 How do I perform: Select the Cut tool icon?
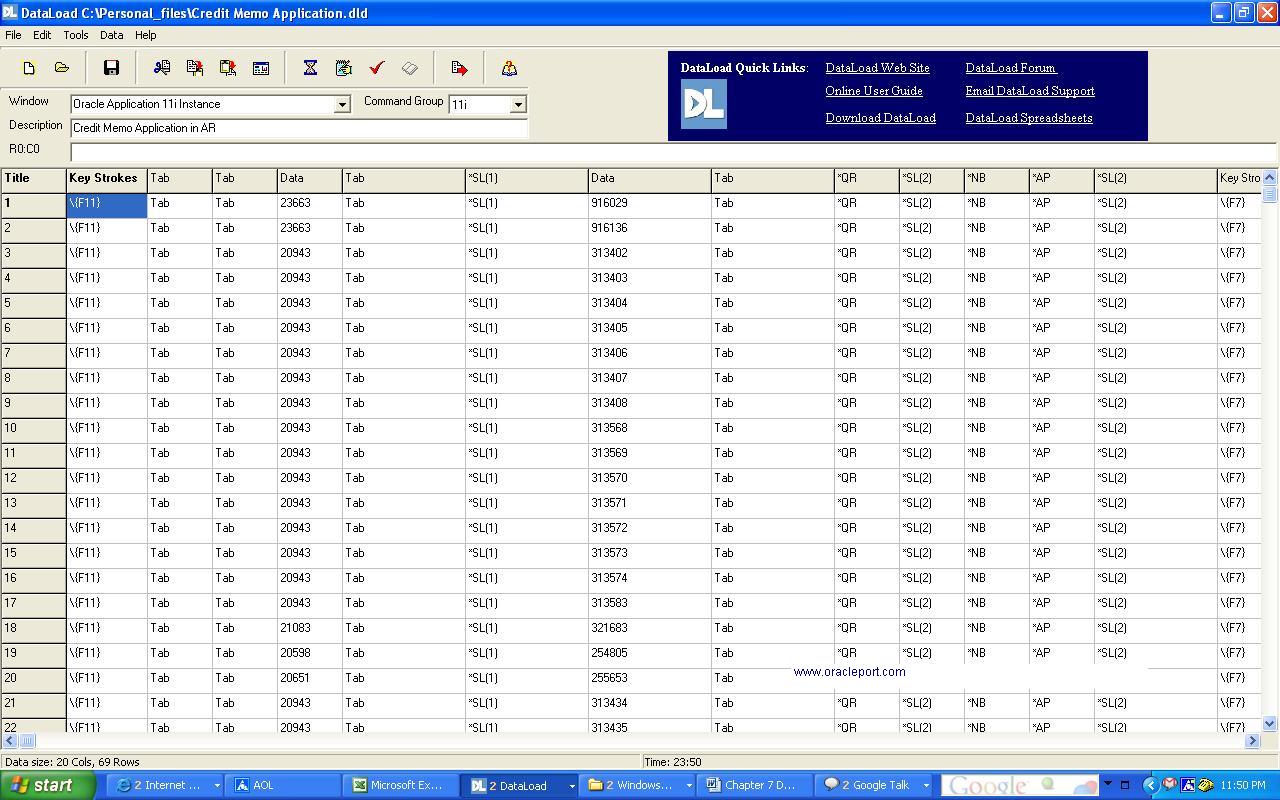coord(161,67)
